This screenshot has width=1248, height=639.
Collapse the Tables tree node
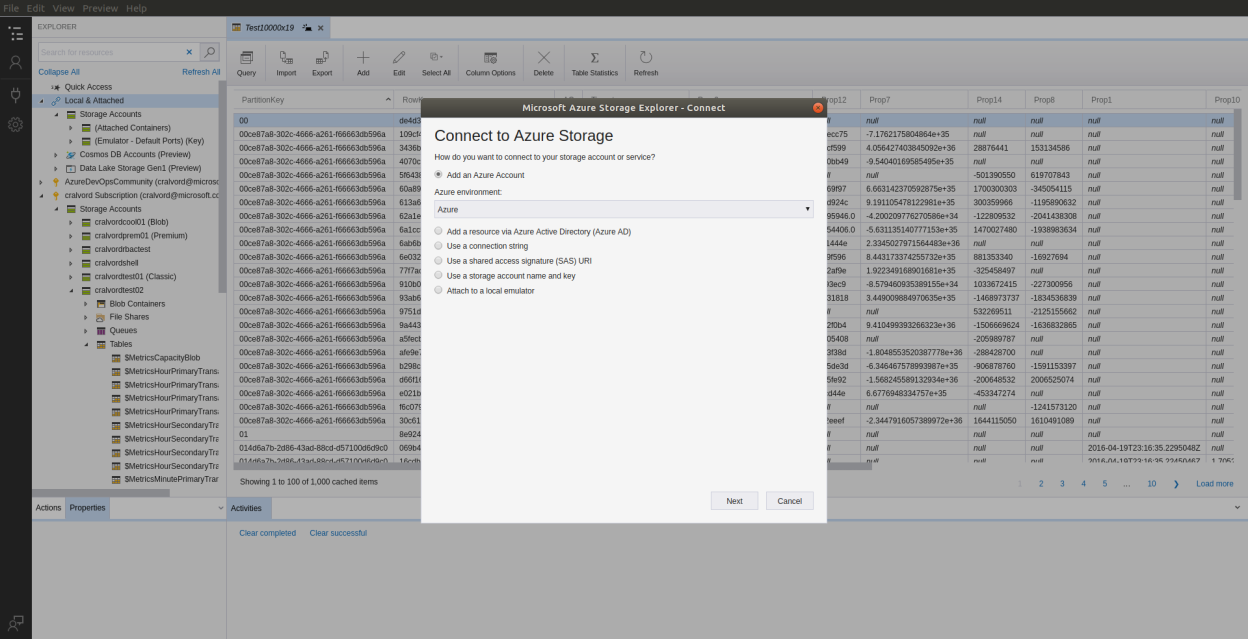click(86, 344)
